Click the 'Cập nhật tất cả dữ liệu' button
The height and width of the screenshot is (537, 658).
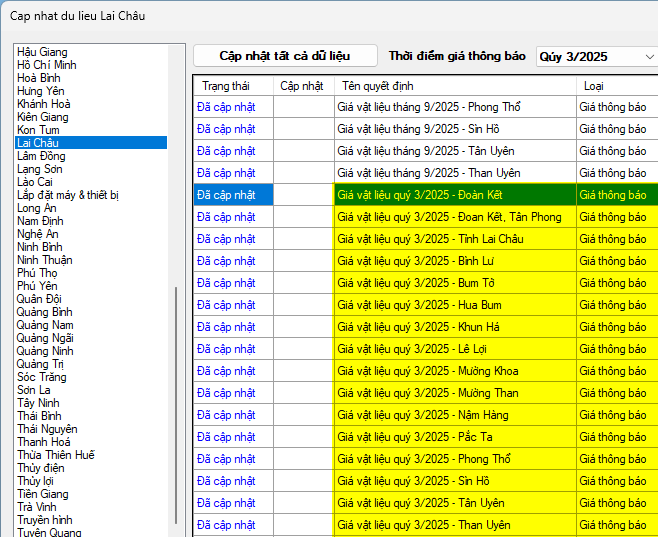coord(285,56)
